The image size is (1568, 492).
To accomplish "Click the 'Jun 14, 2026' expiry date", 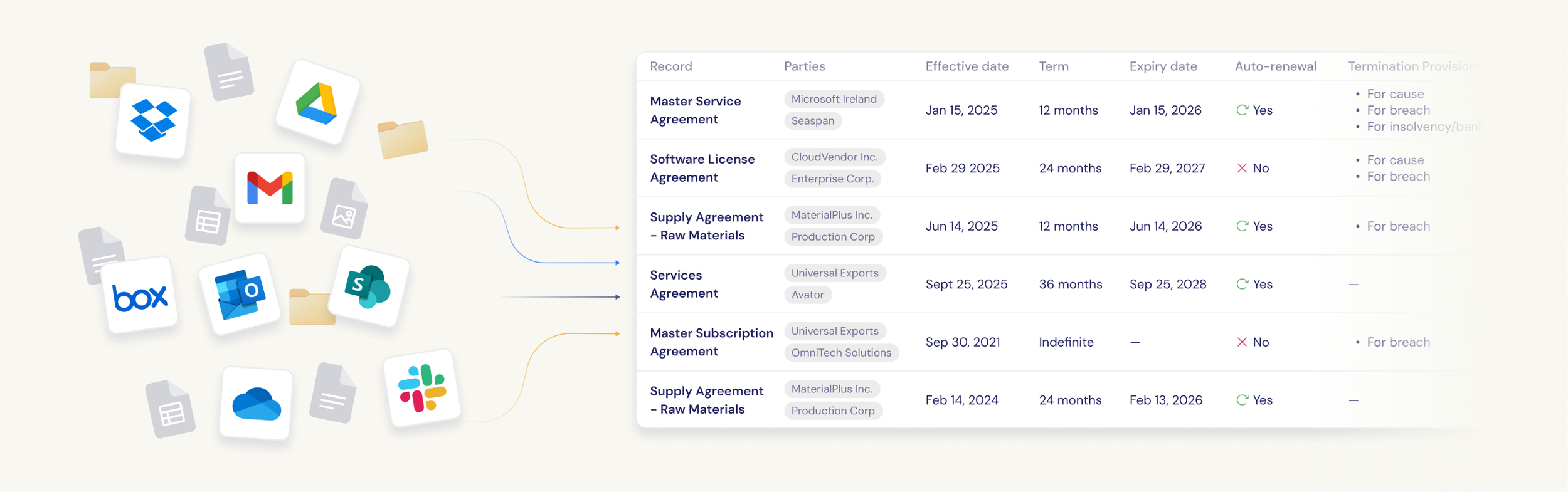I will pos(1166,226).
